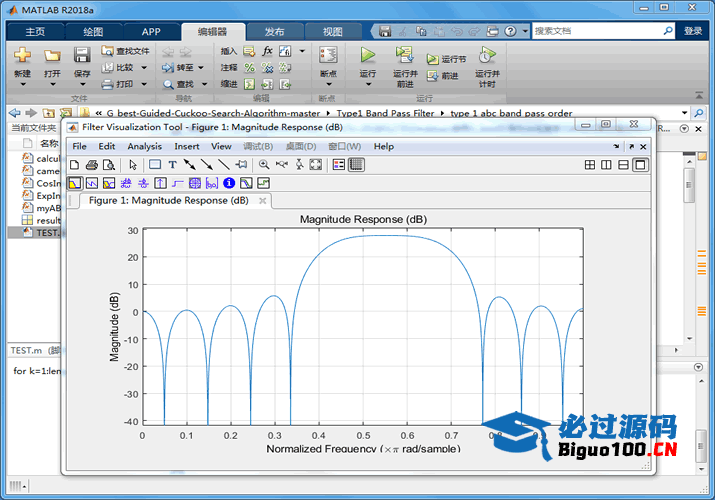Open the Analysis menu
The width and height of the screenshot is (715, 500).
pyautogui.click(x=144, y=146)
